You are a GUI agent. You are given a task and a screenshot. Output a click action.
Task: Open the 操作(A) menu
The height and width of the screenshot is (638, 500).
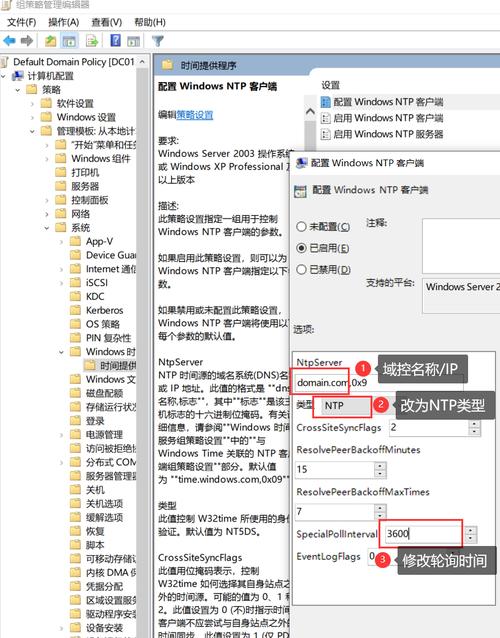63,22
